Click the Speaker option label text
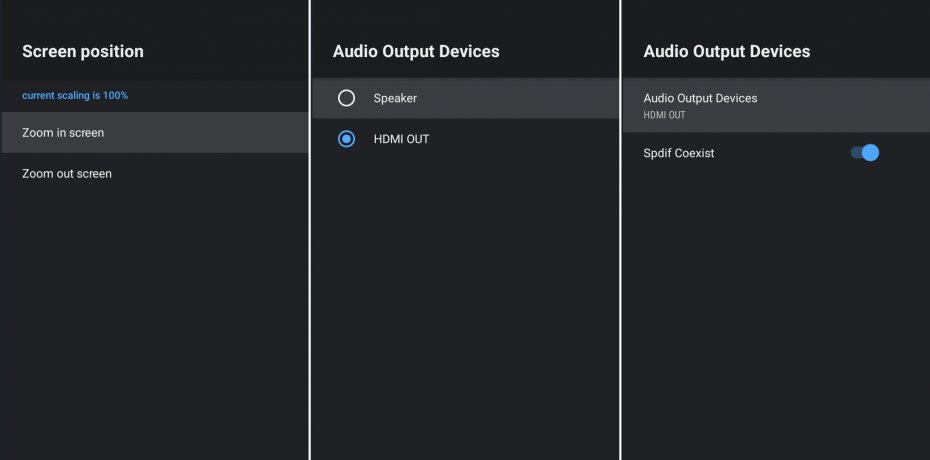The image size is (930, 460). click(x=395, y=98)
